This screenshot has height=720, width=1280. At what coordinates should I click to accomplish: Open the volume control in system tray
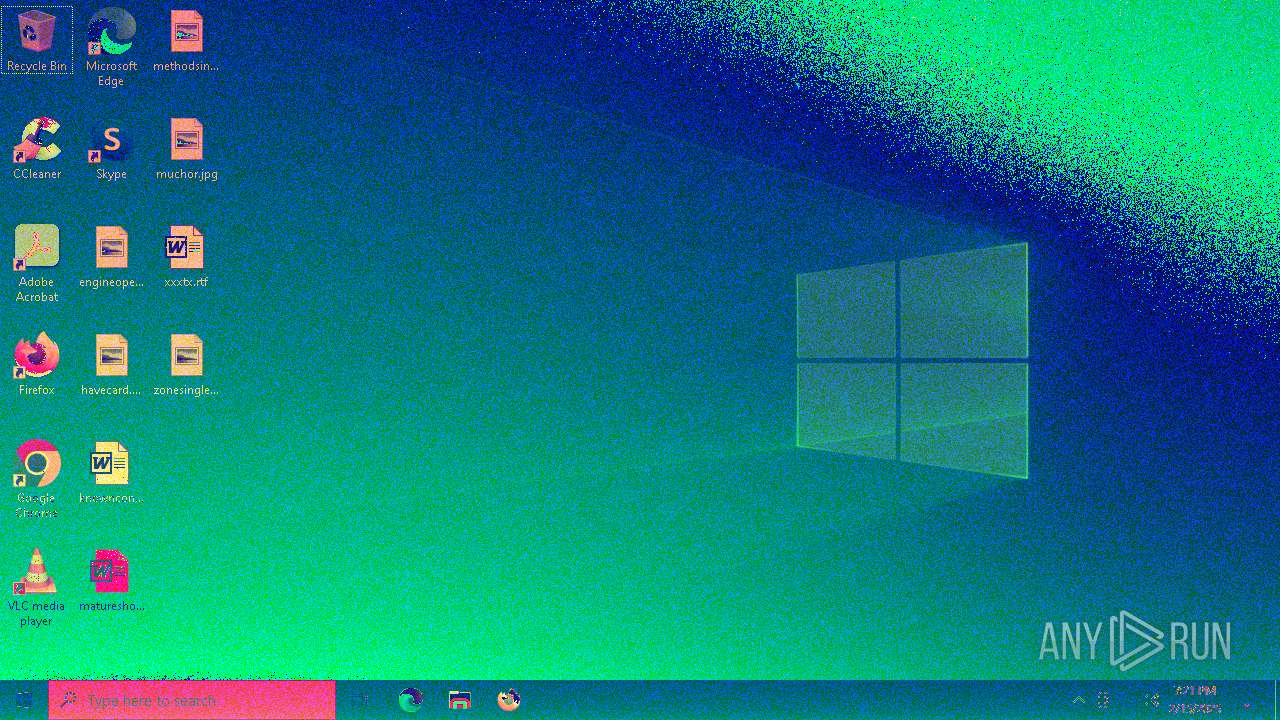(x=1152, y=700)
